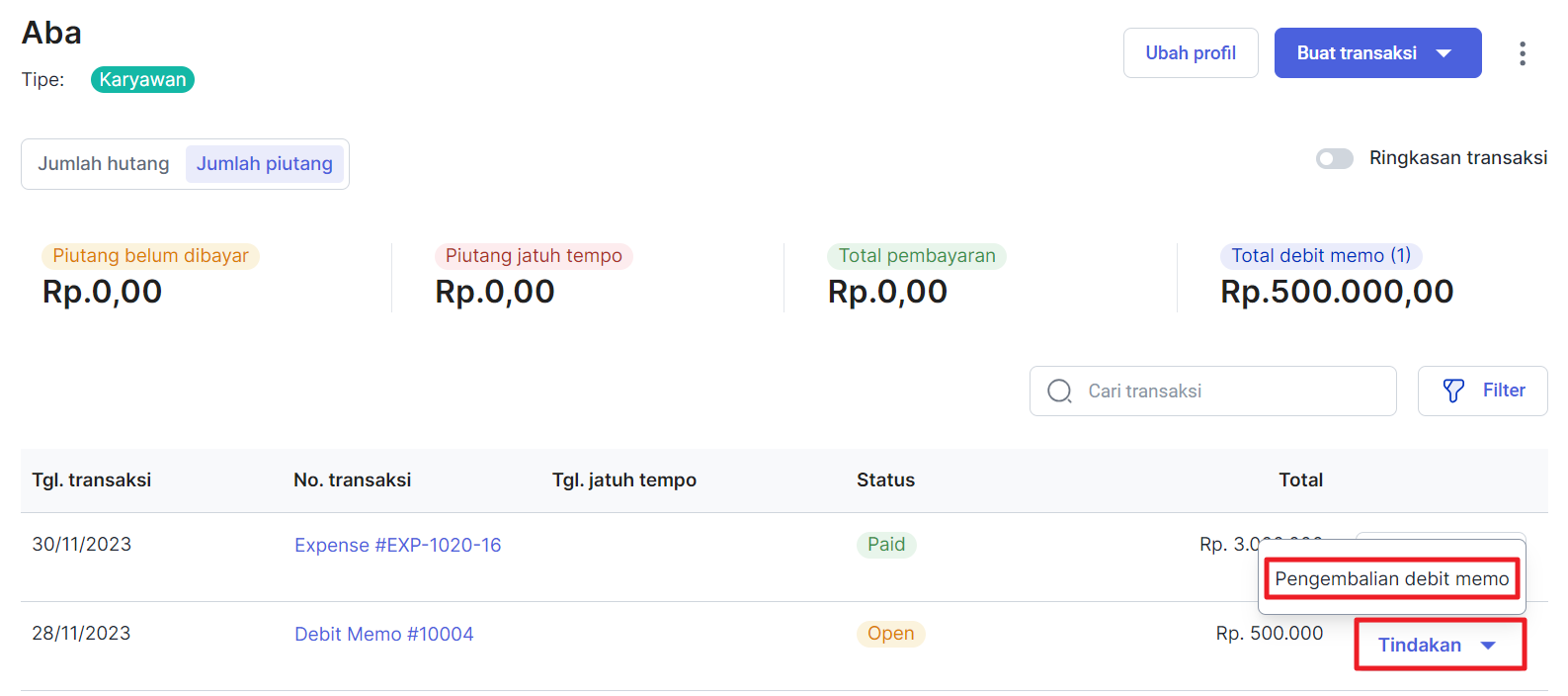Open Expense #EXP-1020-16 transaction link

click(x=397, y=546)
